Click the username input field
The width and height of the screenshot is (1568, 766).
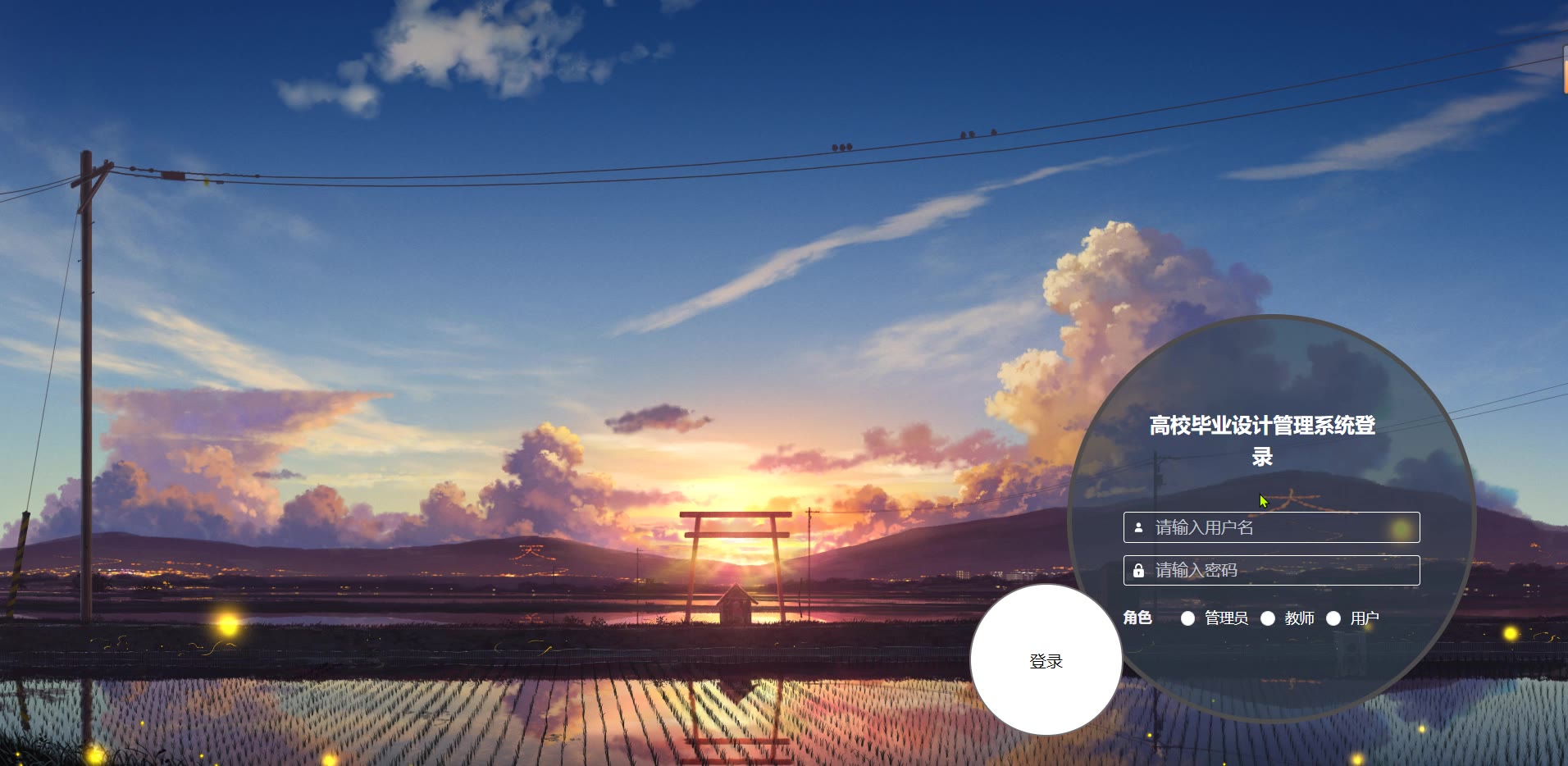[1271, 527]
